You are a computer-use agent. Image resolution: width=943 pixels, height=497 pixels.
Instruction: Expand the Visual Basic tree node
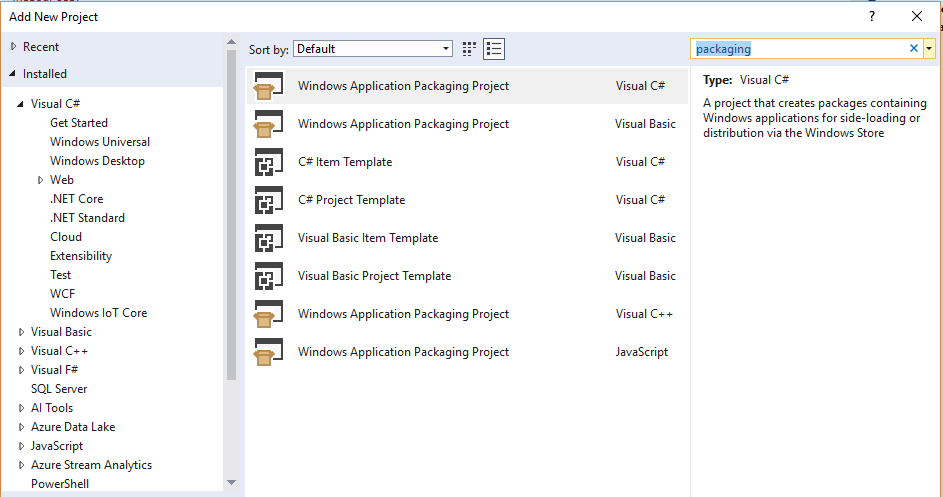(21, 332)
